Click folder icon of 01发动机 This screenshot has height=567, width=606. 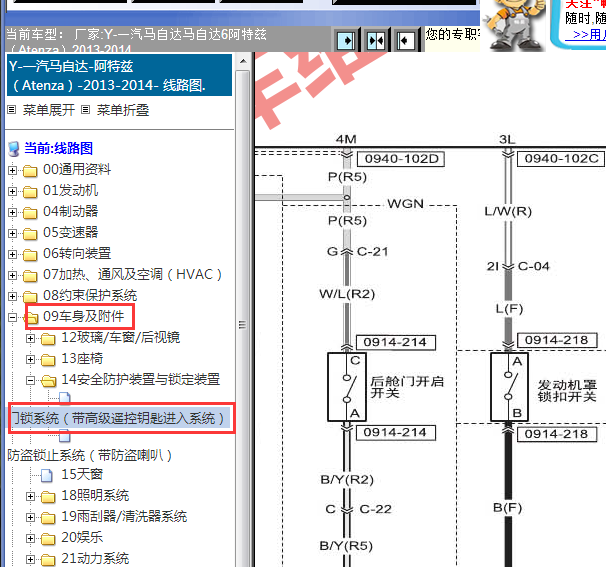point(30,191)
